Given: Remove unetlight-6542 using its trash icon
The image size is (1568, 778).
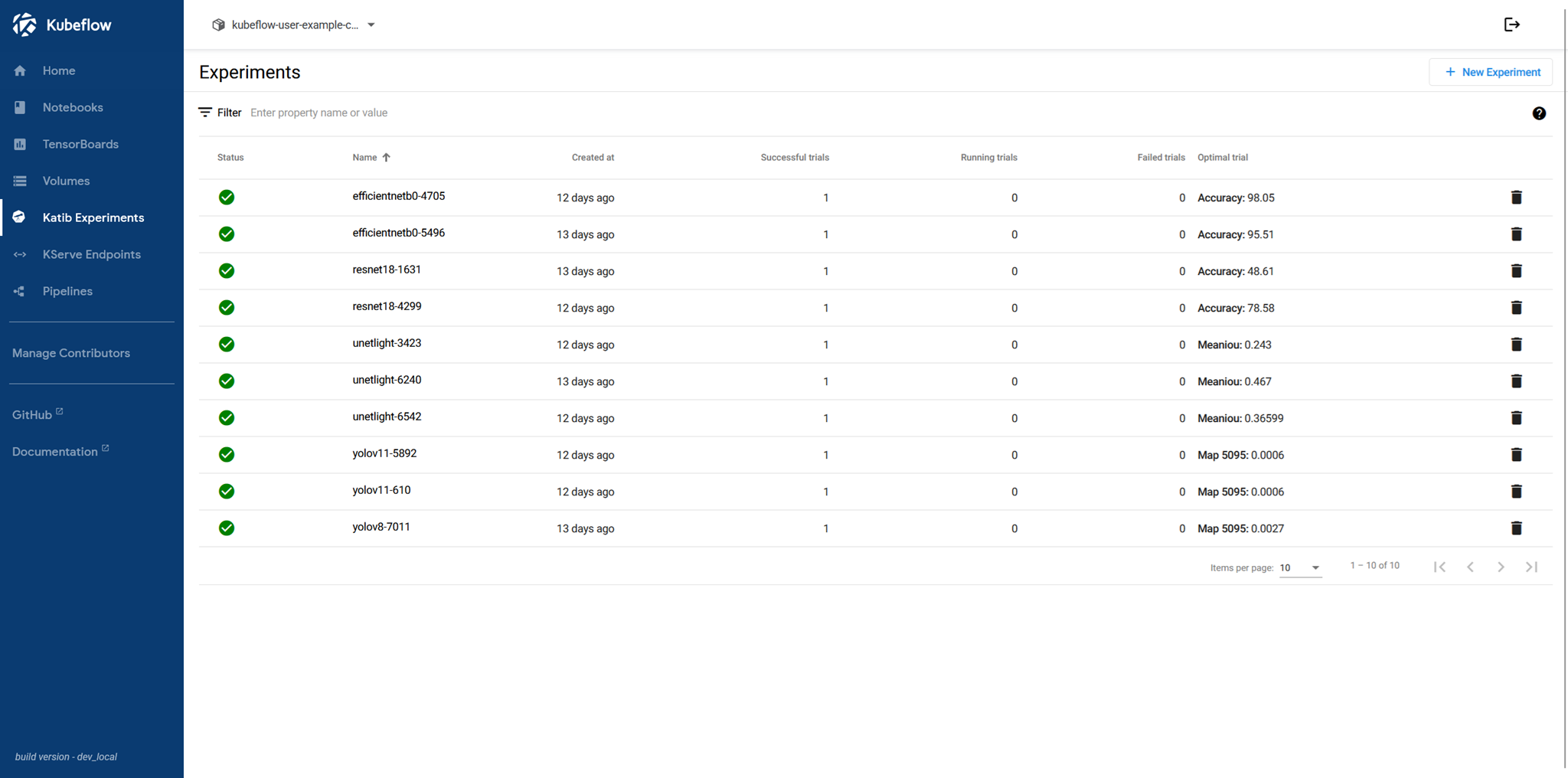Looking at the screenshot, I should pos(1516,418).
